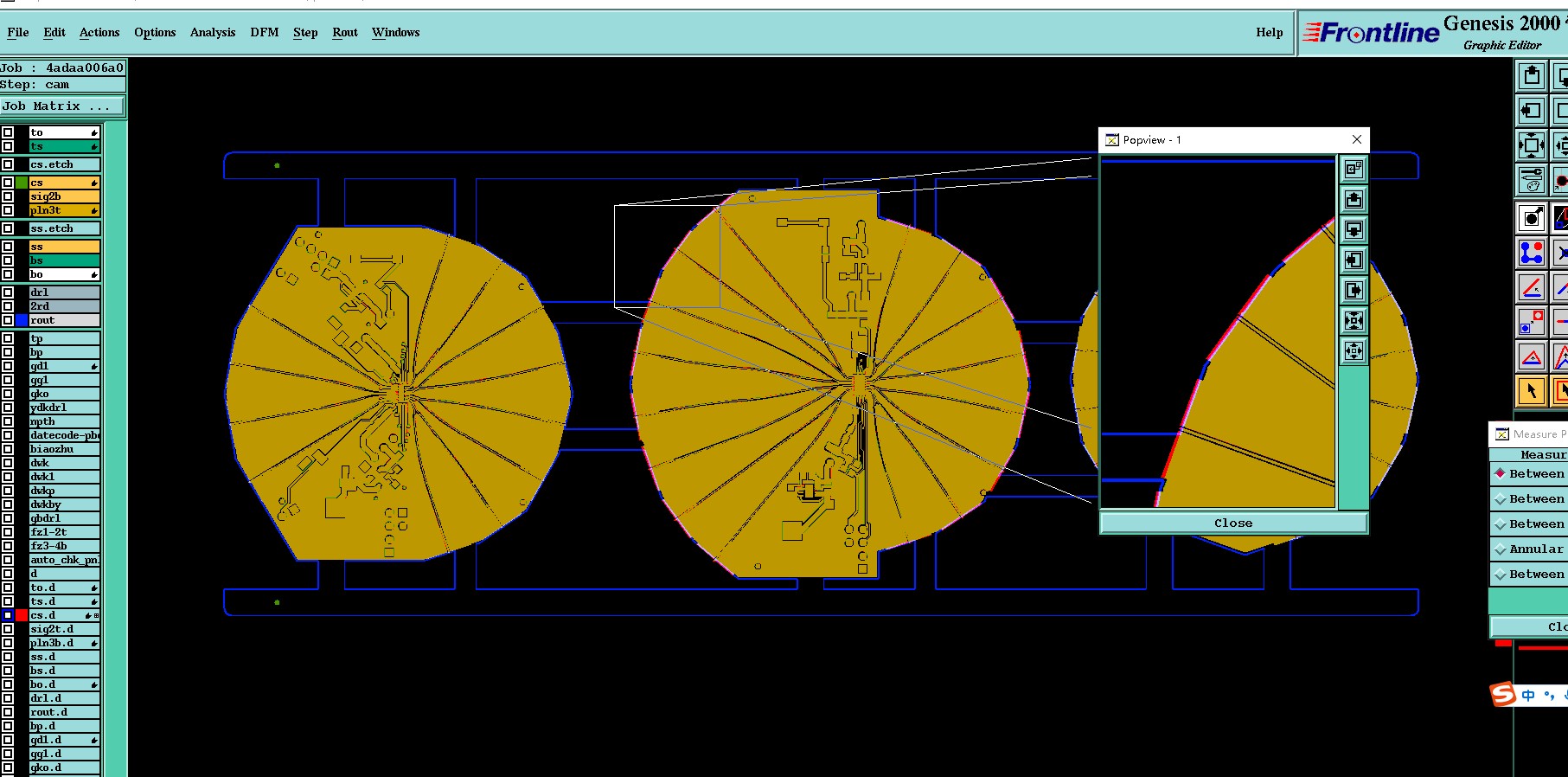Image resolution: width=1568 pixels, height=777 pixels.
Task: Toggle the checkbox for the cs layer
Action: pyautogui.click(x=8, y=183)
